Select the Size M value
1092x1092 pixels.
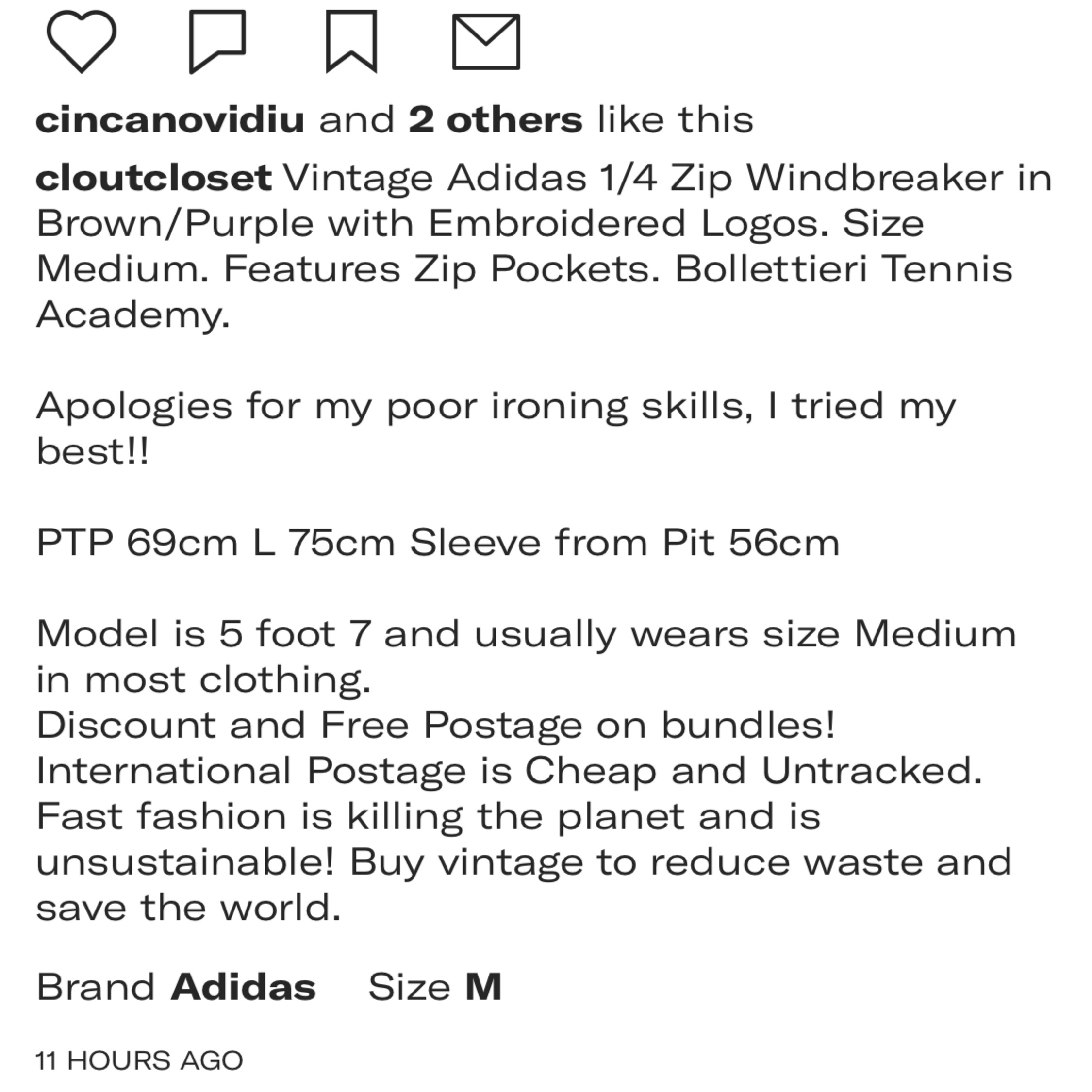click(x=483, y=987)
